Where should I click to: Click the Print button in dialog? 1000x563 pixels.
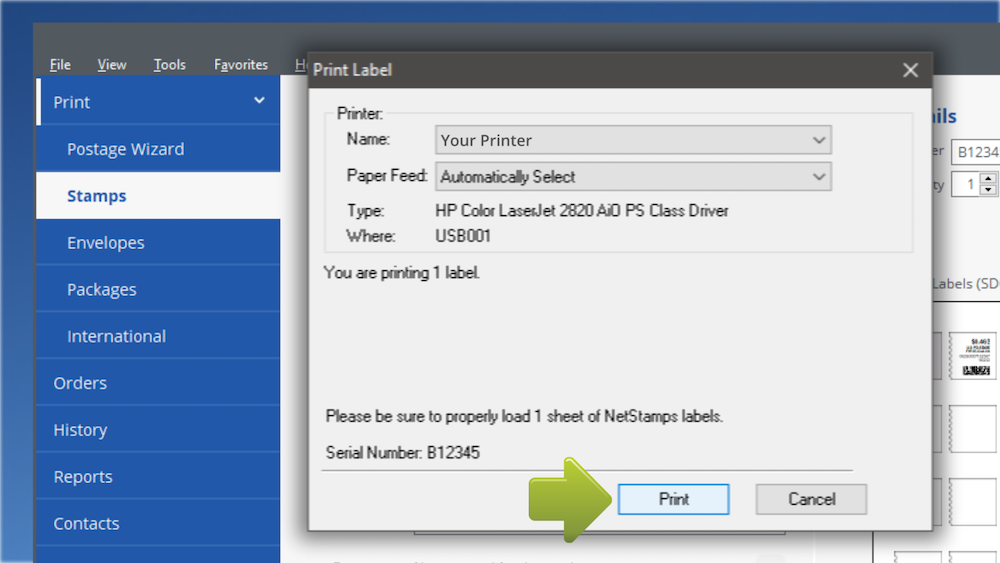point(673,499)
